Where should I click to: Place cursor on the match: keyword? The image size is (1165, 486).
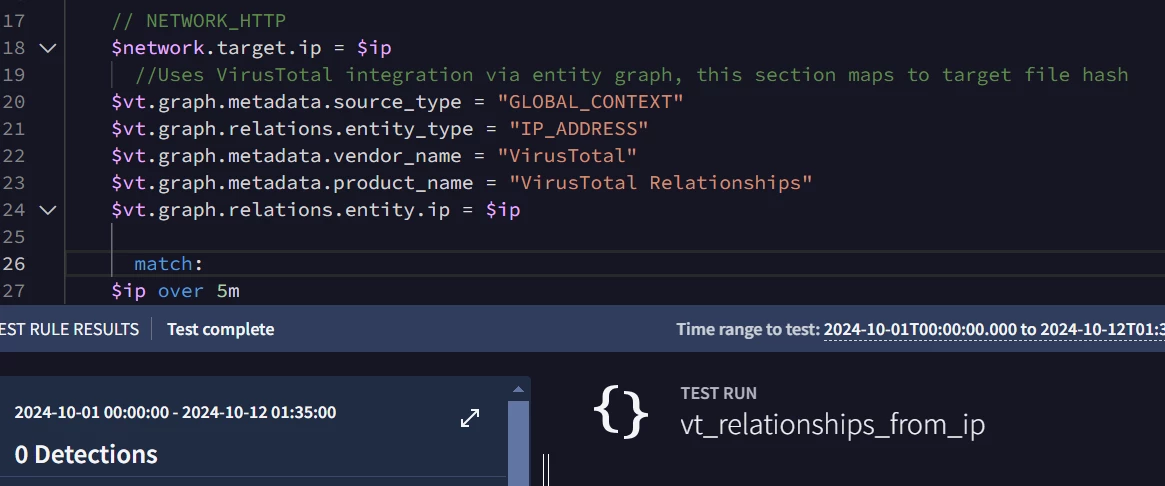point(169,264)
